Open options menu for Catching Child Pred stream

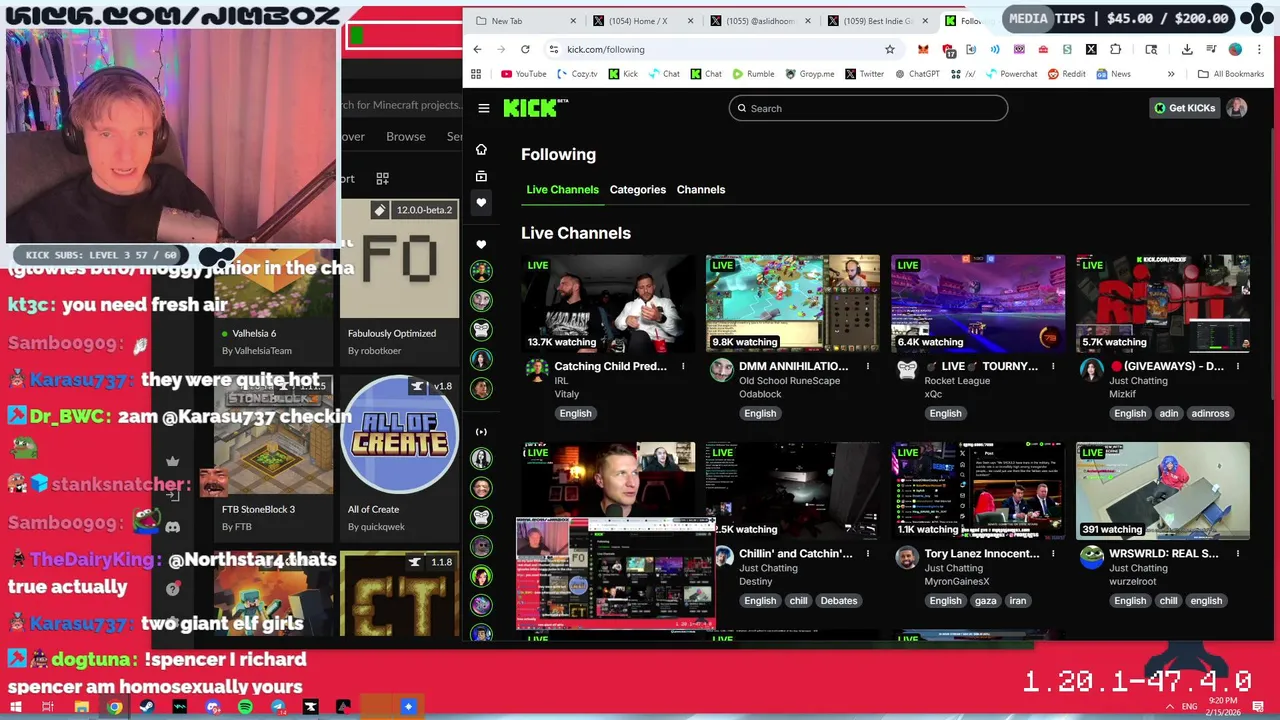(x=683, y=366)
